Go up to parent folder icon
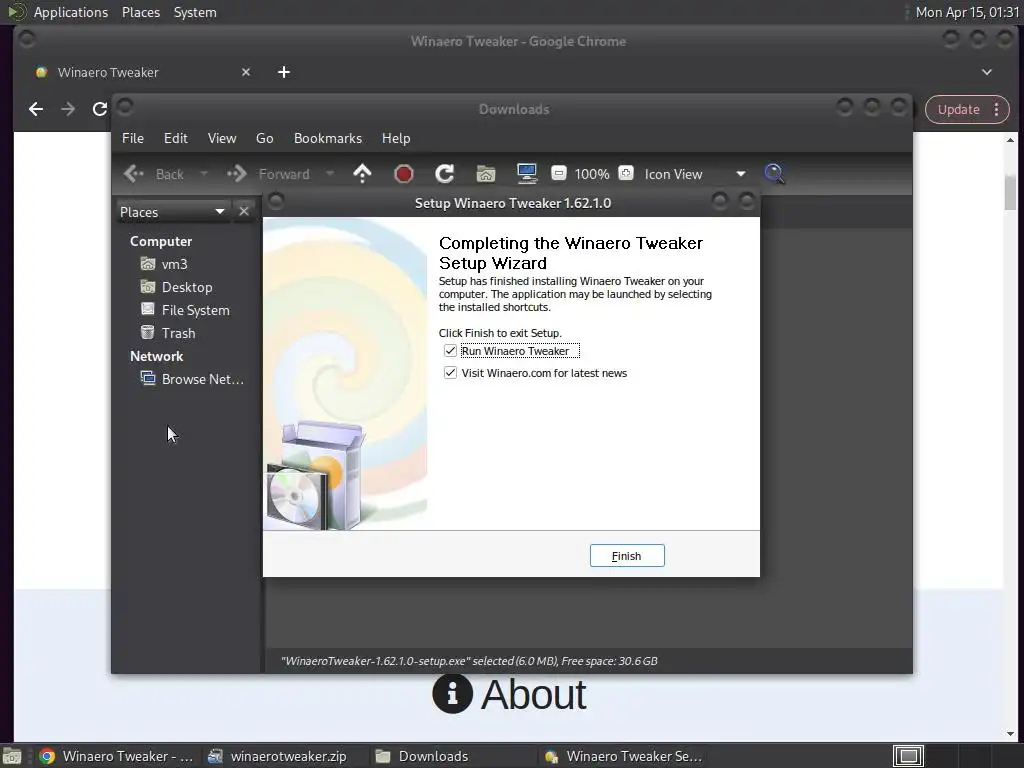This screenshot has width=1024, height=768. point(362,174)
